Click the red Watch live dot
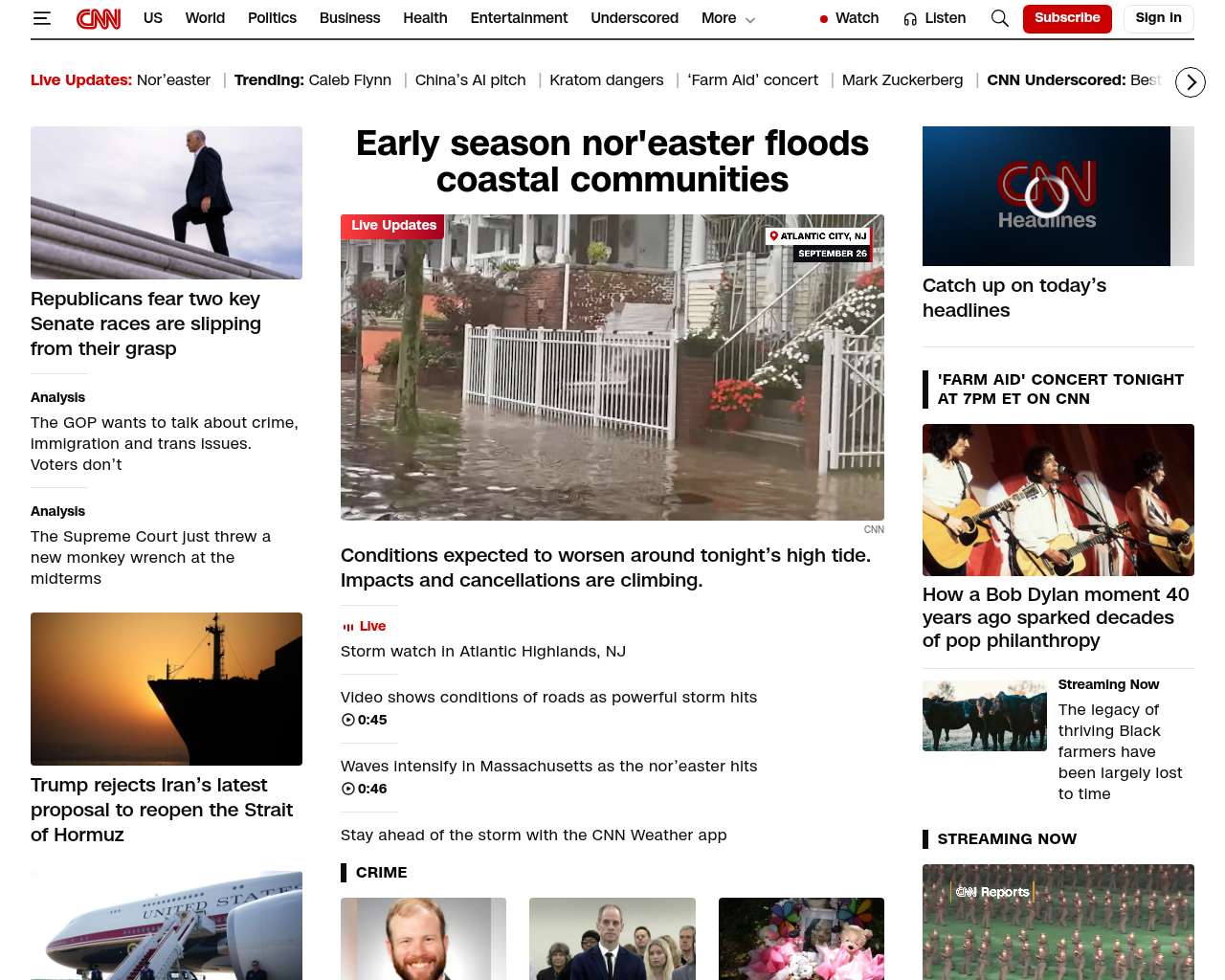 click(824, 19)
